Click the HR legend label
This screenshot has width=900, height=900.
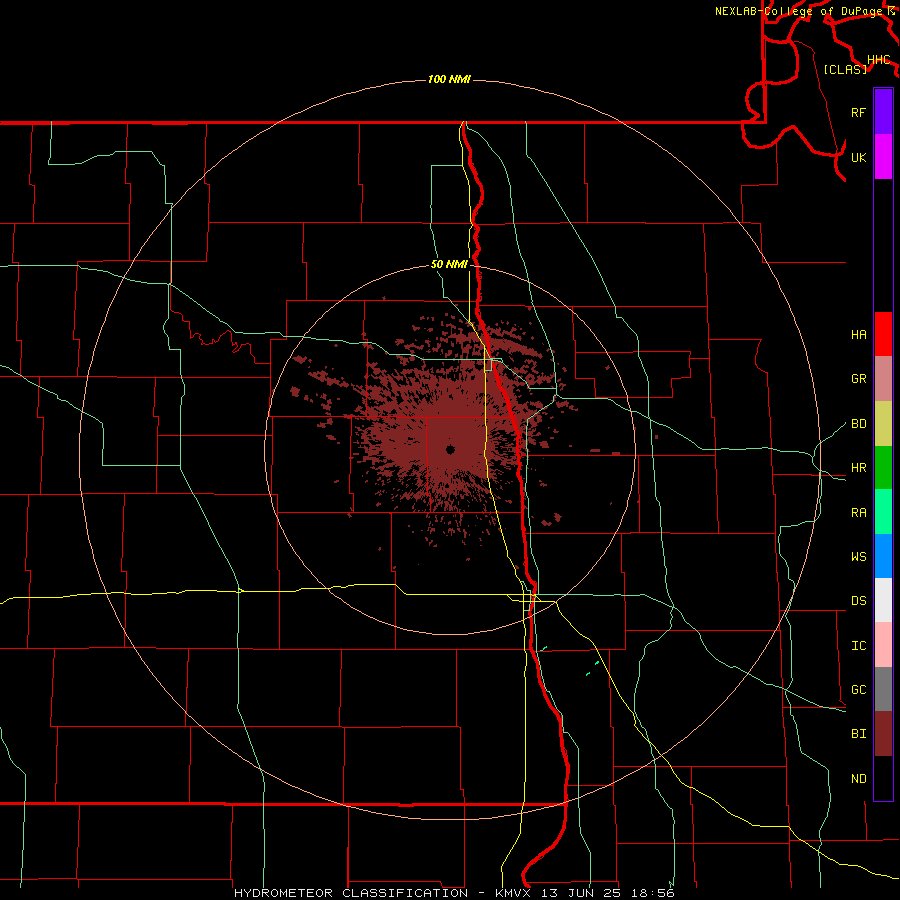pyautogui.click(x=858, y=468)
